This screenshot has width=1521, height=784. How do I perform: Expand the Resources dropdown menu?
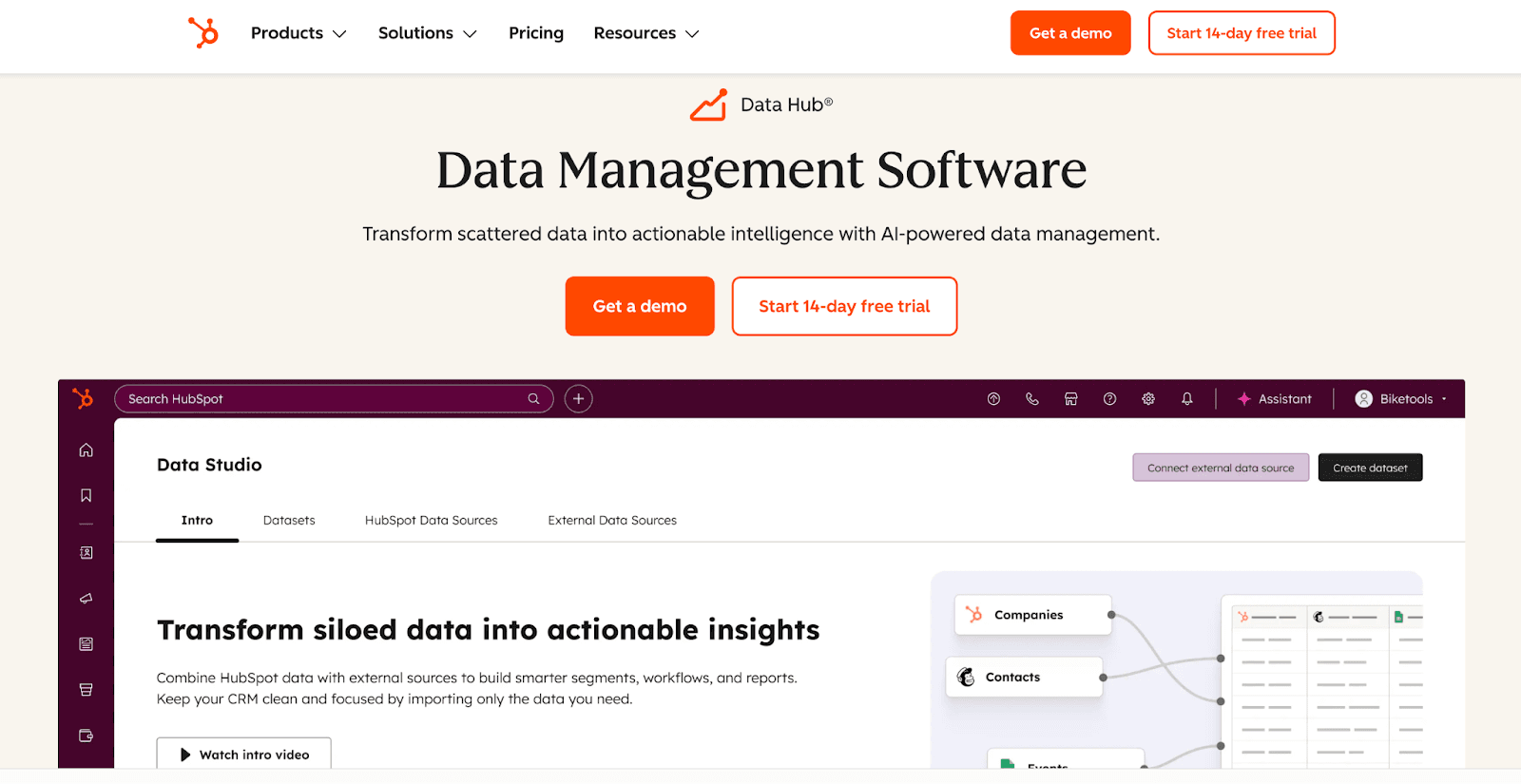pyautogui.click(x=645, y=33)
